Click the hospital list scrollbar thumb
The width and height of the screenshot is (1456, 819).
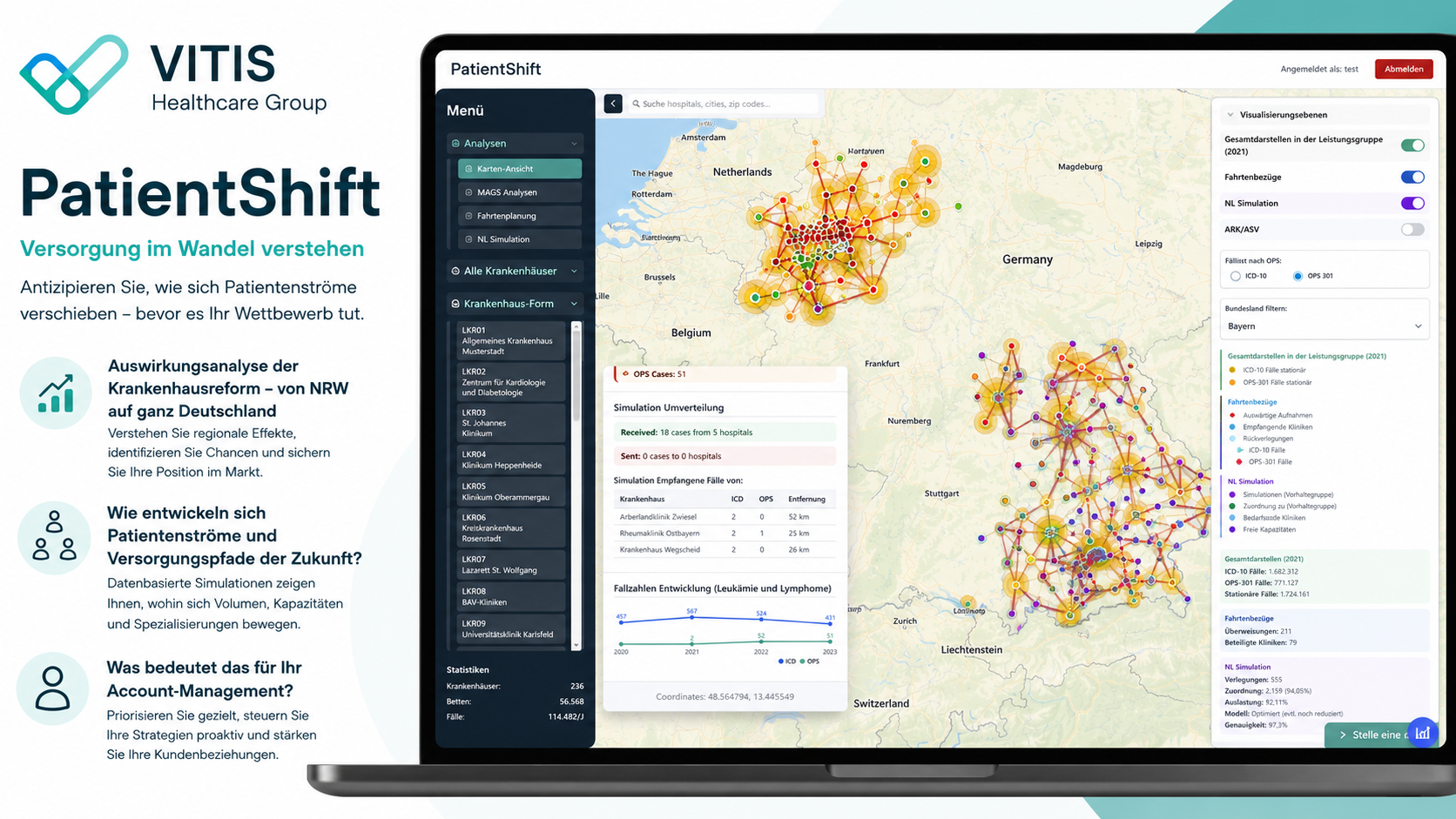(x=576, y=376)
